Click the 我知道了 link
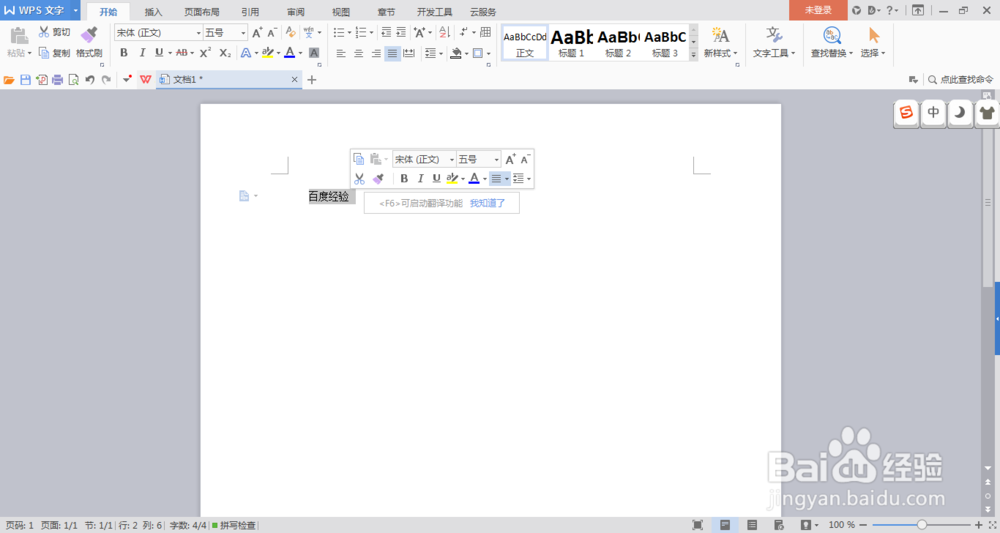Screen dimensions: 1000x533 point(487,203)
